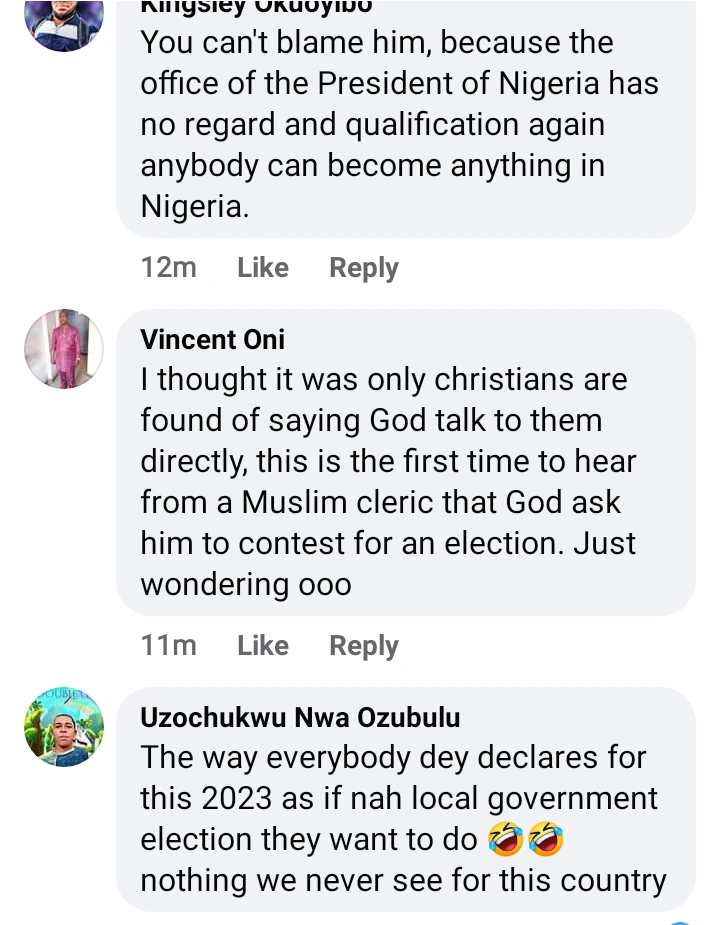Open the Vincent Oni profile name link

[x=213, y=339]
